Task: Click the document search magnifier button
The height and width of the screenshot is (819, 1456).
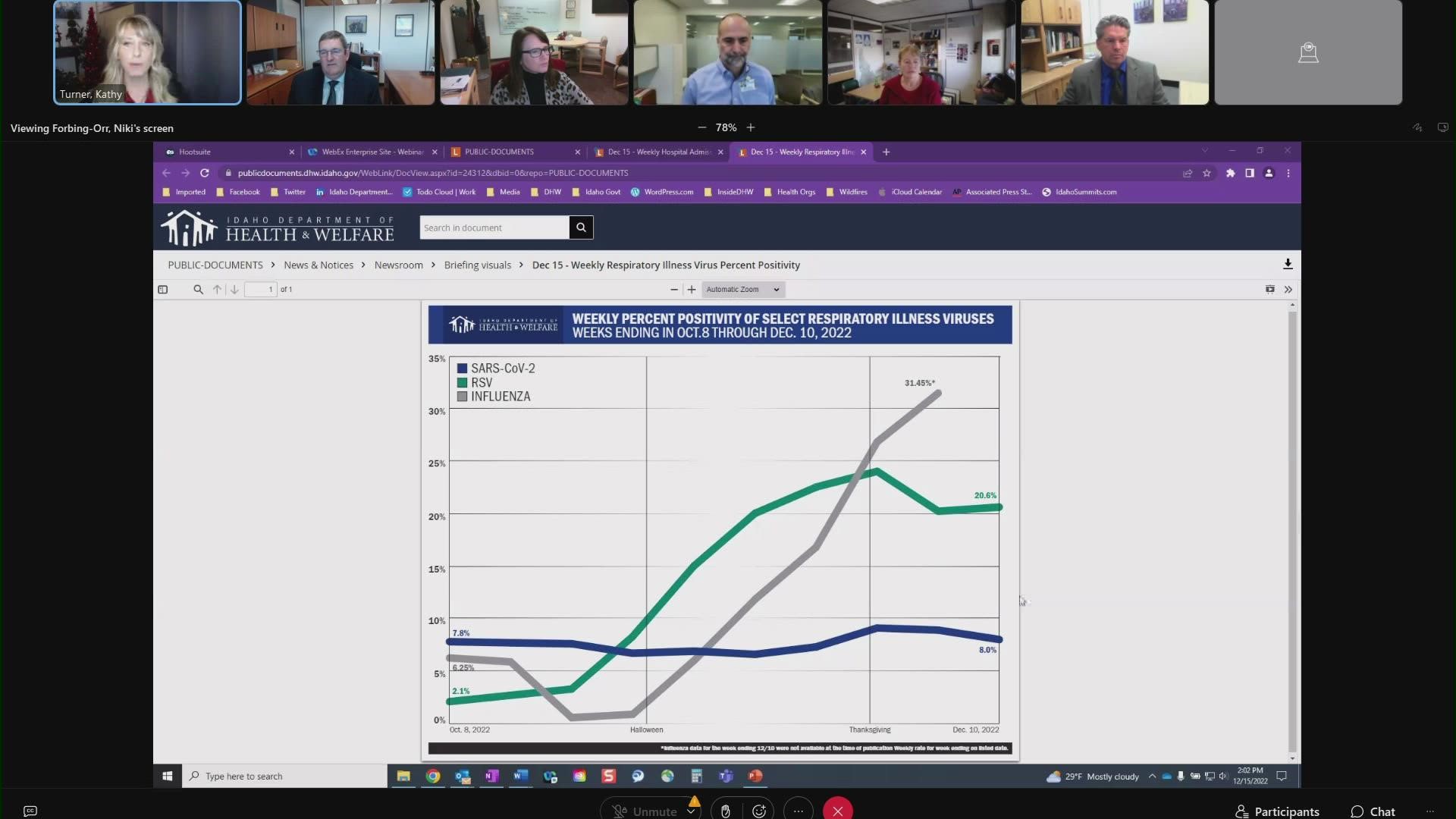Action: pyautogui.click(x=581, y=227)
